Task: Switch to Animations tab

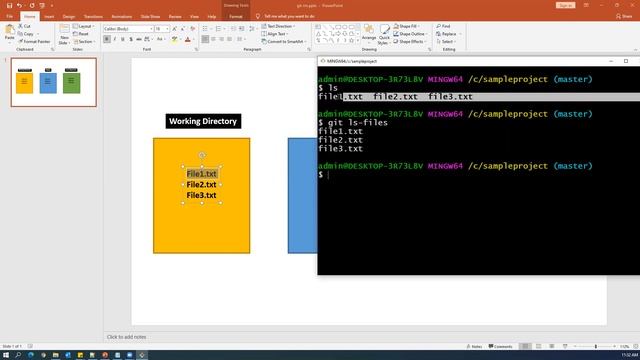Action: click(122, 17)
